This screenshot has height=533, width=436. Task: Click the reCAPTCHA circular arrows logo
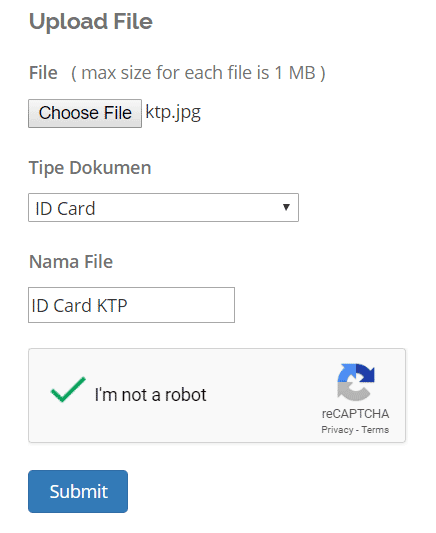point(356,382)
